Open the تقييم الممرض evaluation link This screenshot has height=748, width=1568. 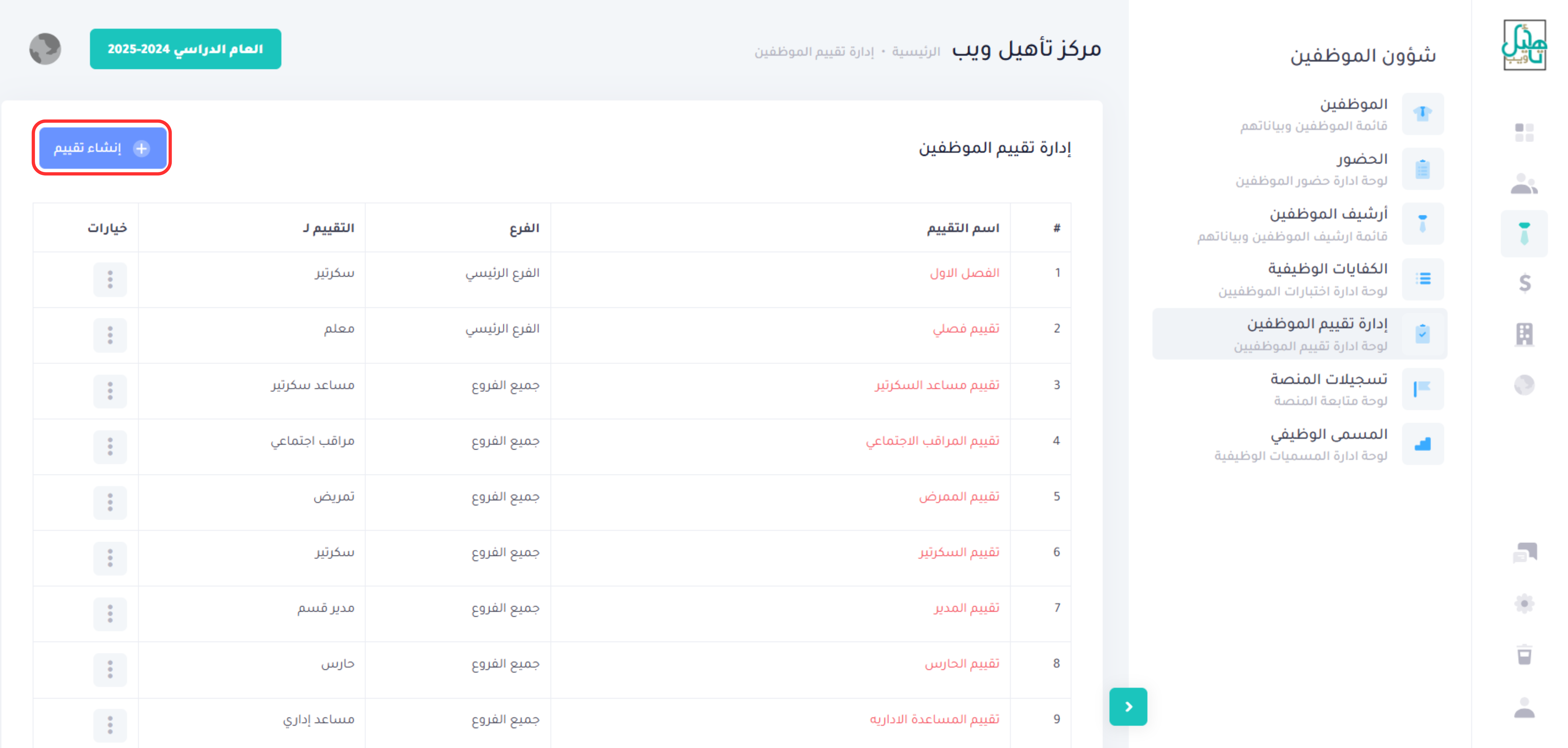(959, 497)
